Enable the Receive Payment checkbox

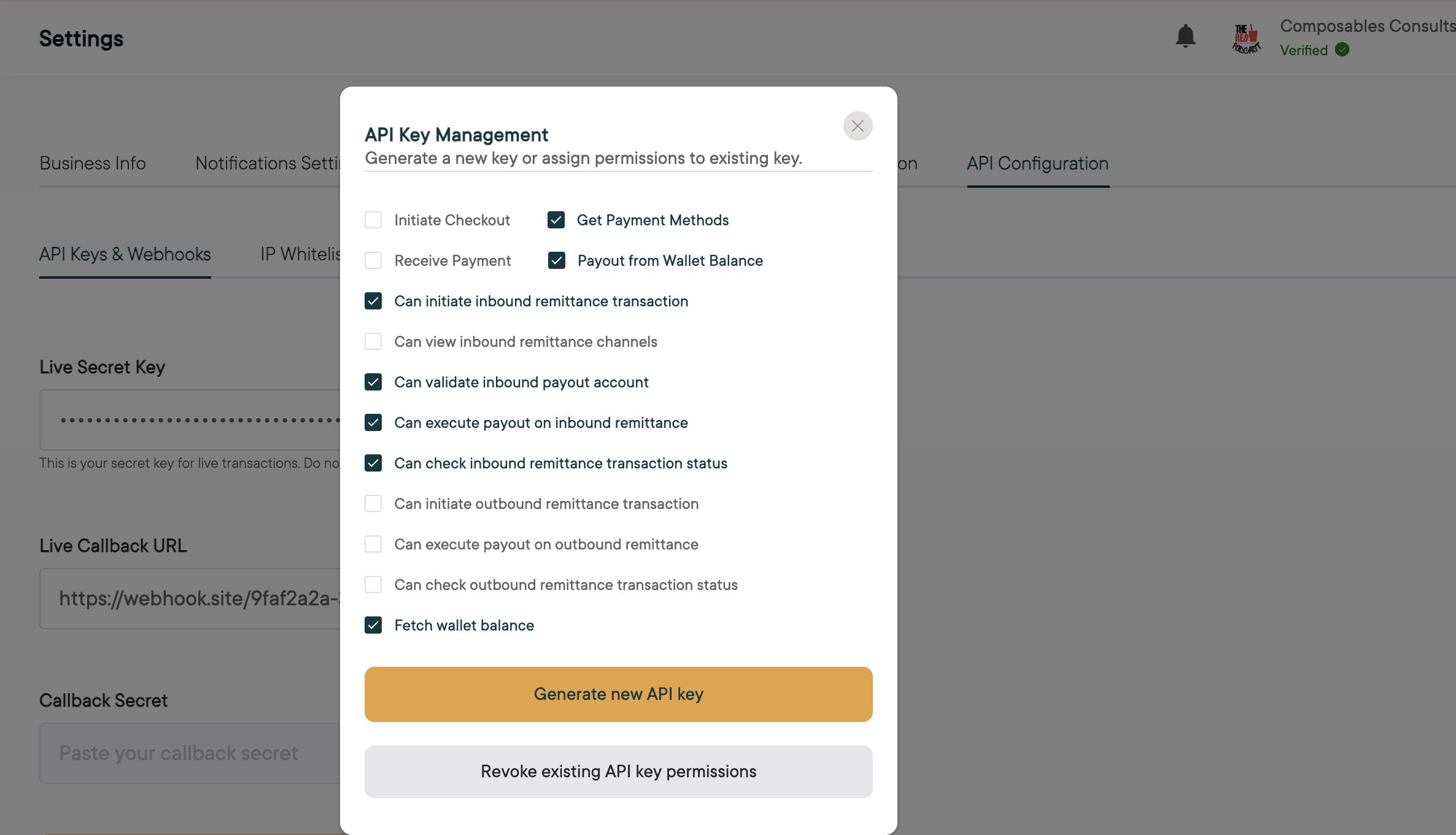coord(373,260)
